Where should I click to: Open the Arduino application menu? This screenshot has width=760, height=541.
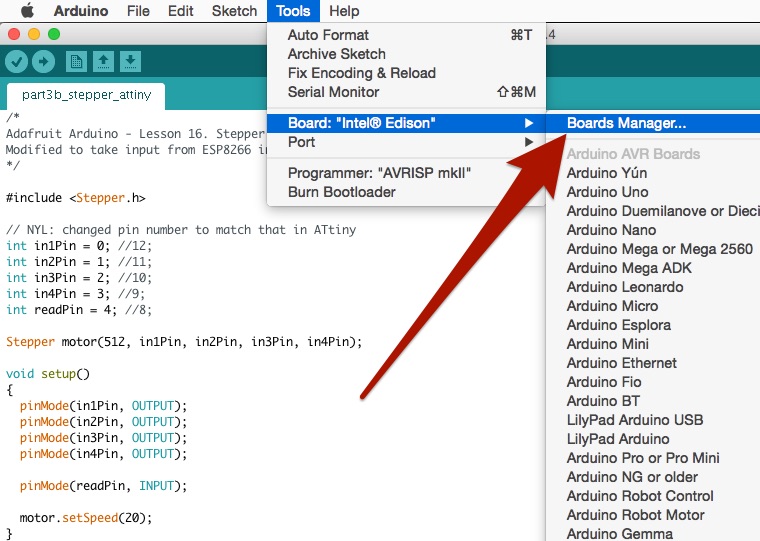coord(81,11)
